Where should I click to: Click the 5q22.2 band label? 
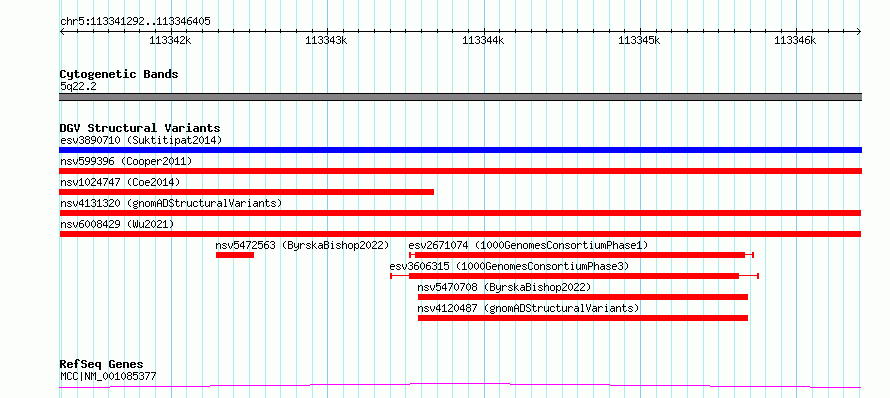(78, 86)
